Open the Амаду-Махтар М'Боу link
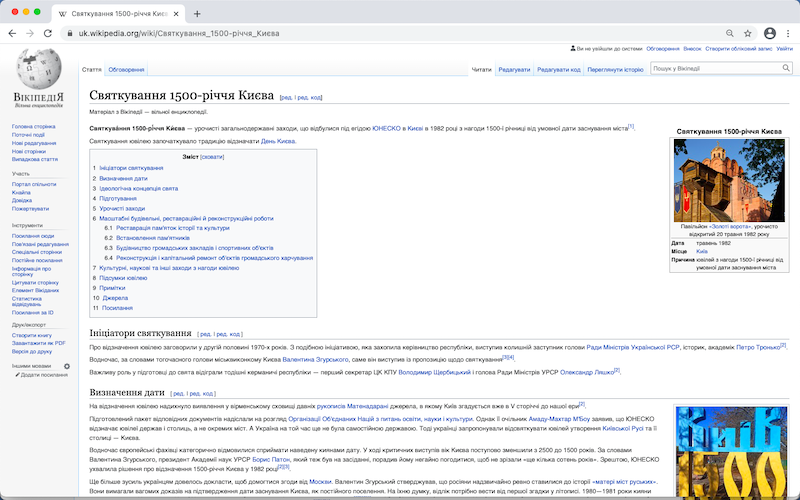This screenshot has width=800, height=500. tap(559, 419)
